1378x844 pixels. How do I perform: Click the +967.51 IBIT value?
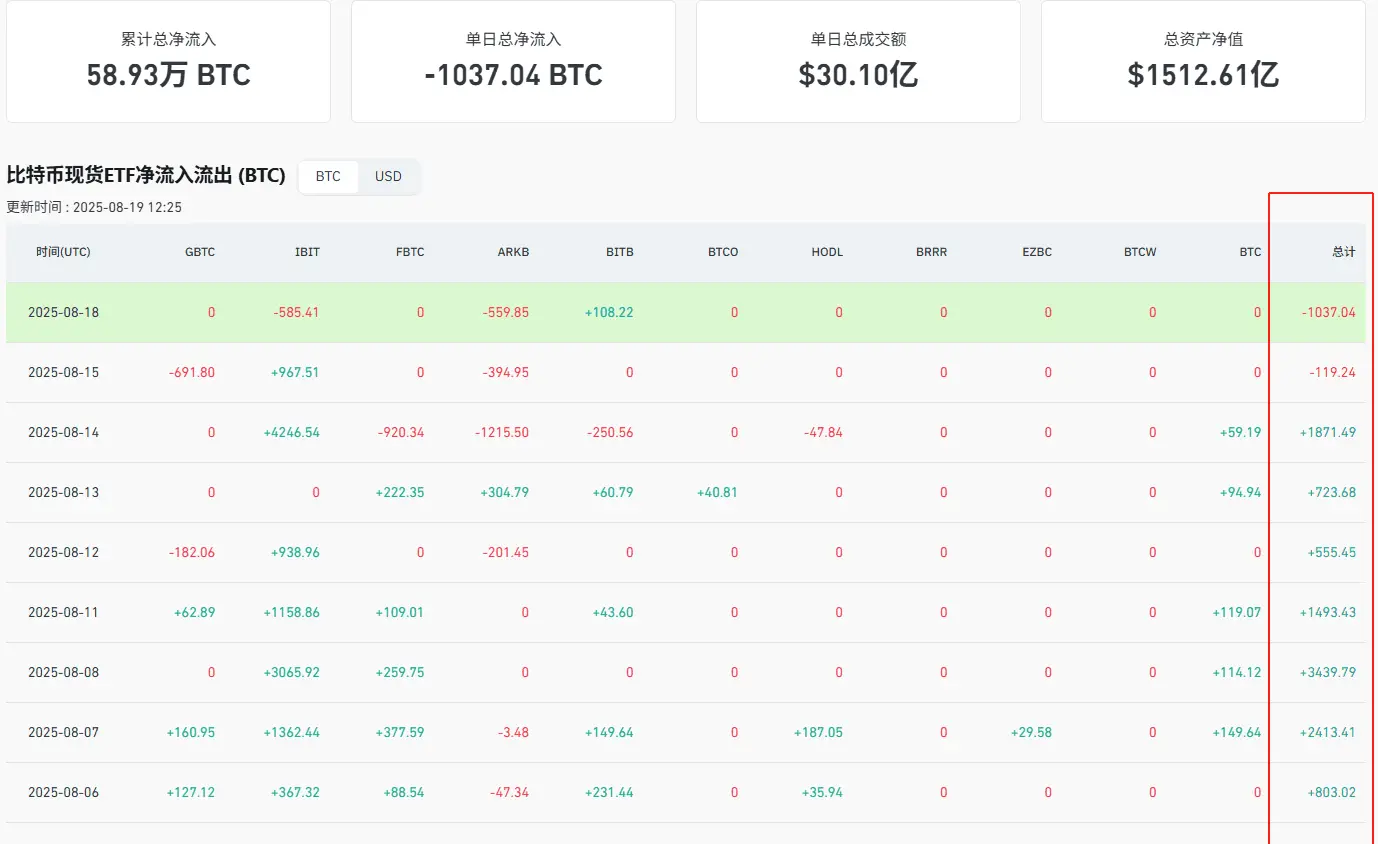coord(295,372)
